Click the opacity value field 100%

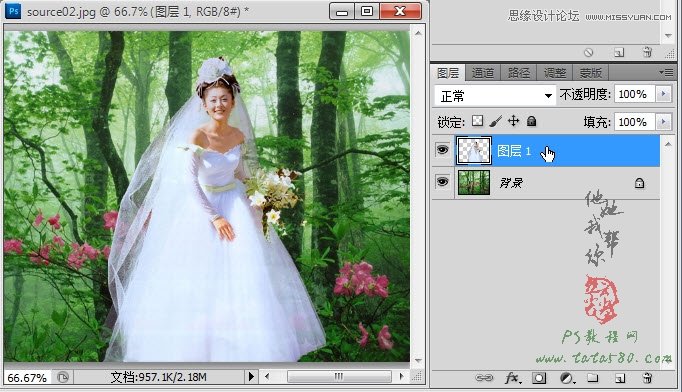click(634, 94)
